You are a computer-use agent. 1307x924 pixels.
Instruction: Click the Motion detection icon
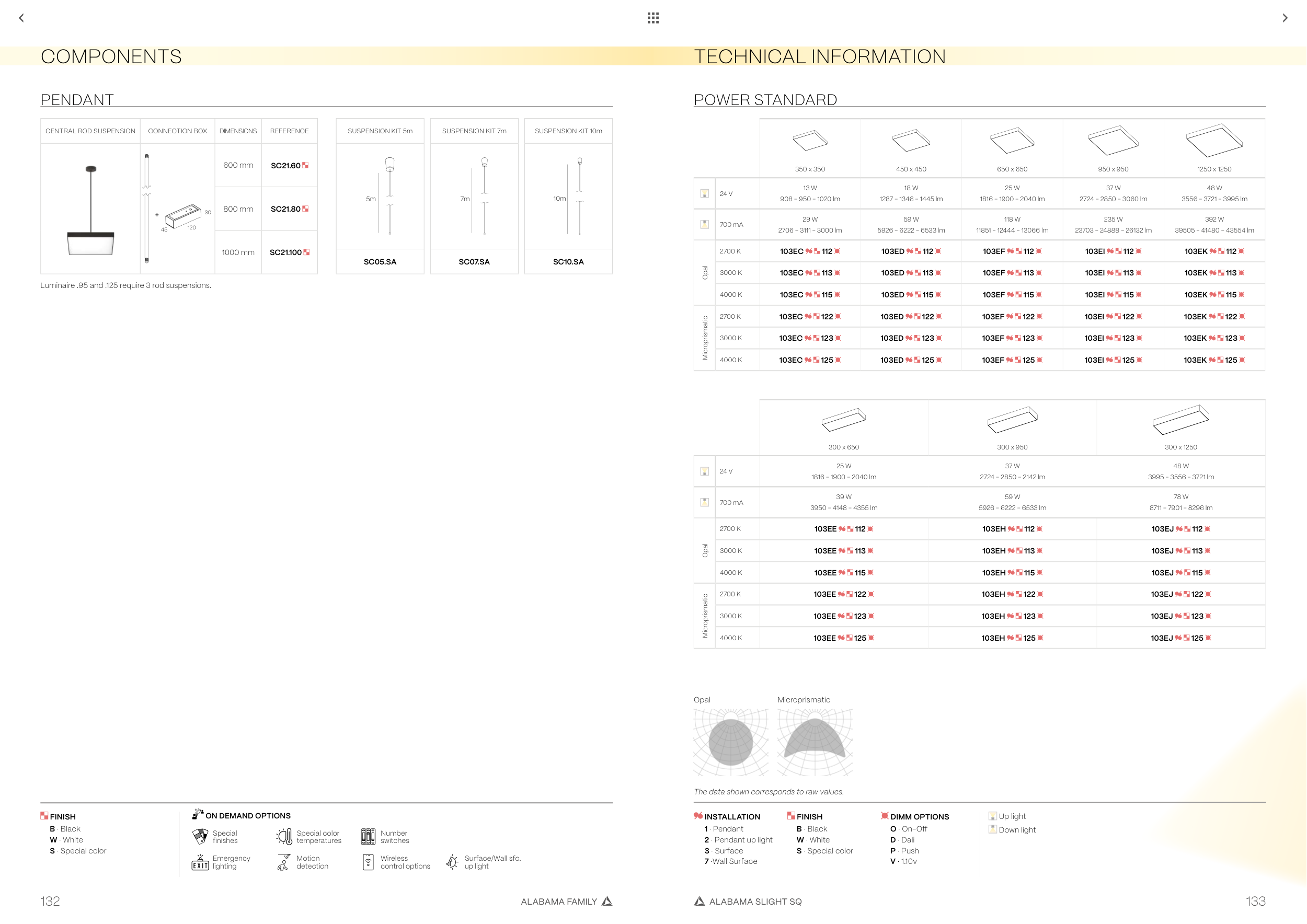(283, 862)
